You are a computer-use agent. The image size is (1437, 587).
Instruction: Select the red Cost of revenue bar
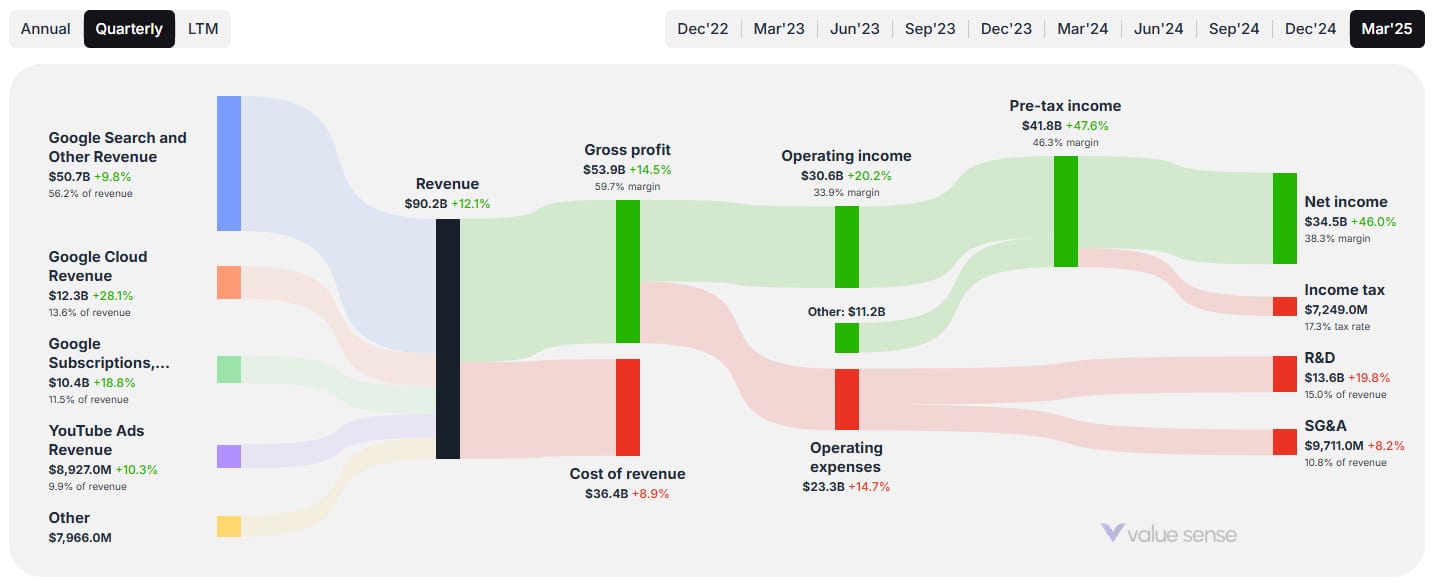(x=628, y=407)
